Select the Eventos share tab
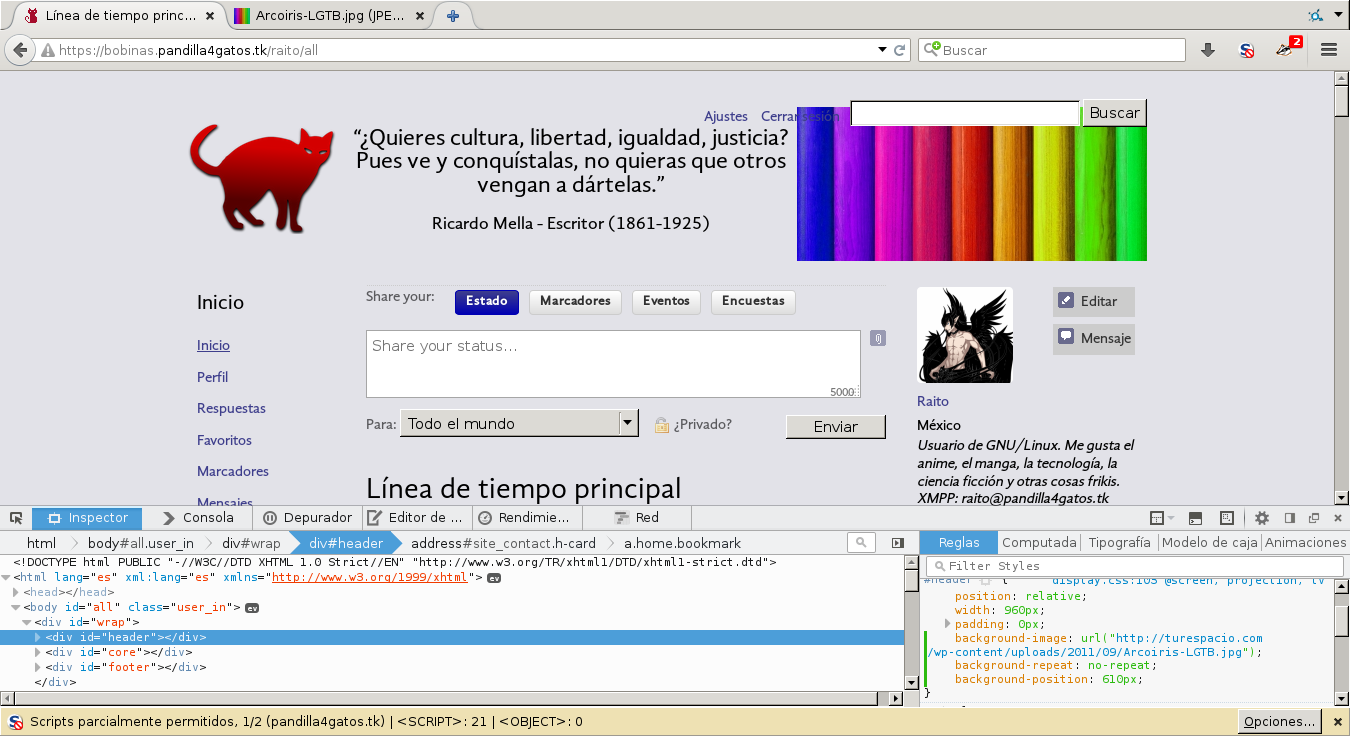This screenshot has height=736, width=1350. (x=666, y=301)
